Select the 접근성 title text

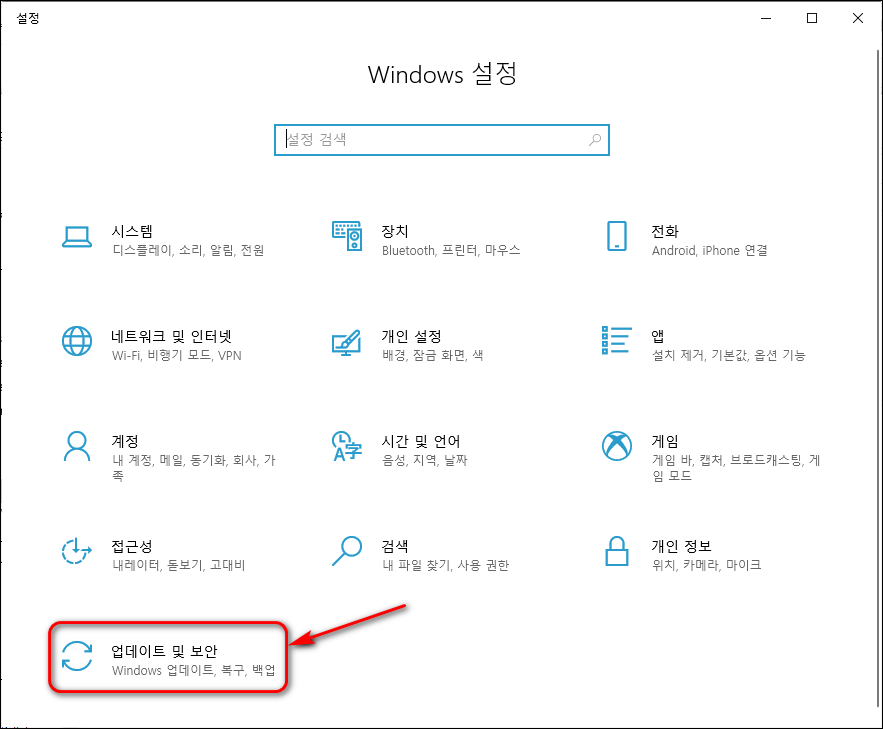click(x=132, y=547)
